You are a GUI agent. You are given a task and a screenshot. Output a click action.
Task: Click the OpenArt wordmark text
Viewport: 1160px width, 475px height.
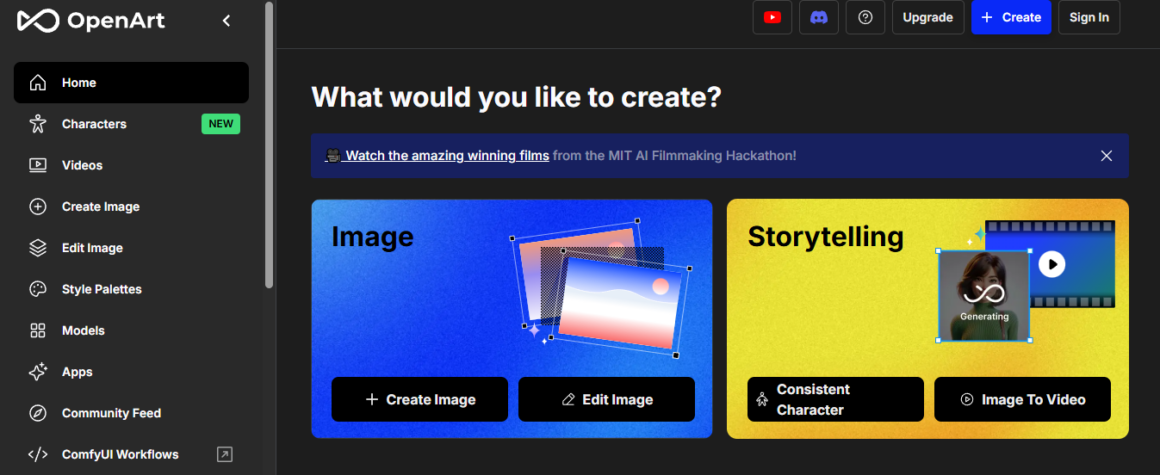coord(116,21)
